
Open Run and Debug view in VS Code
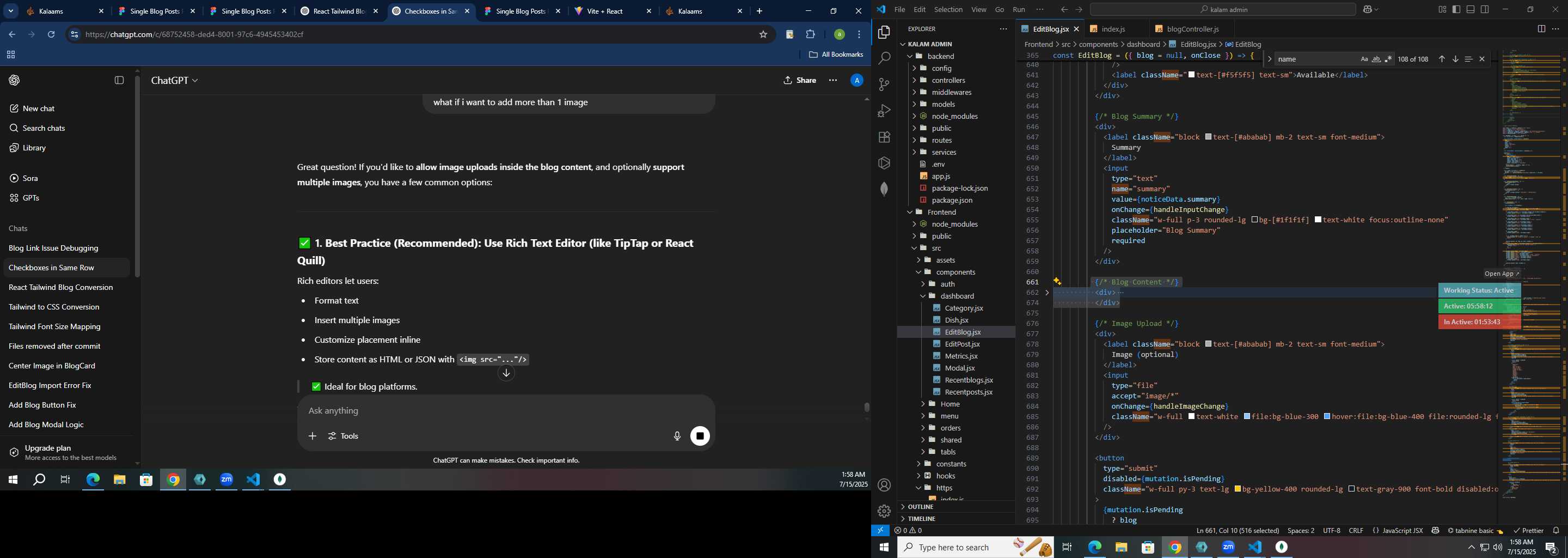884,111
